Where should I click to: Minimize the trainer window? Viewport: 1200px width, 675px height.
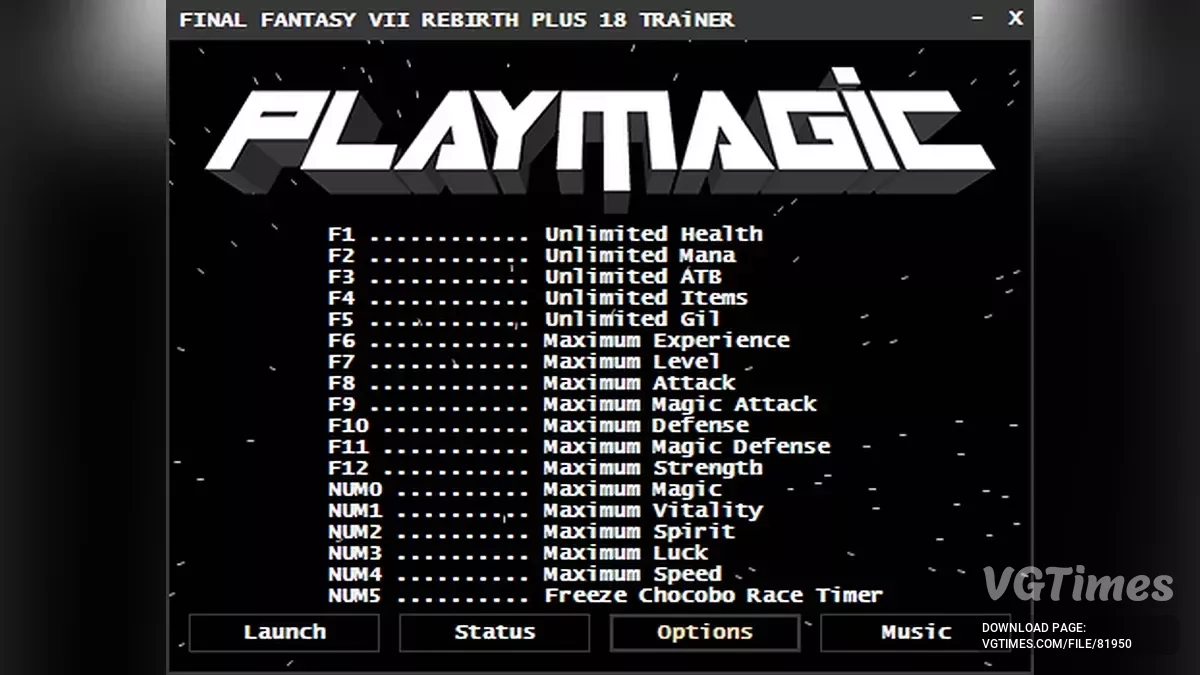pyautogui.click(x=978, y=19)
